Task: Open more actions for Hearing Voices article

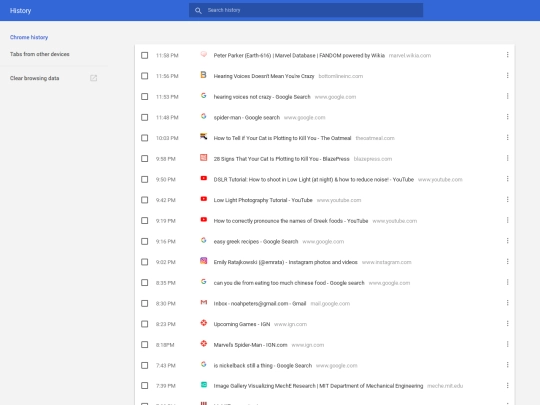Action: coord(507,75)
